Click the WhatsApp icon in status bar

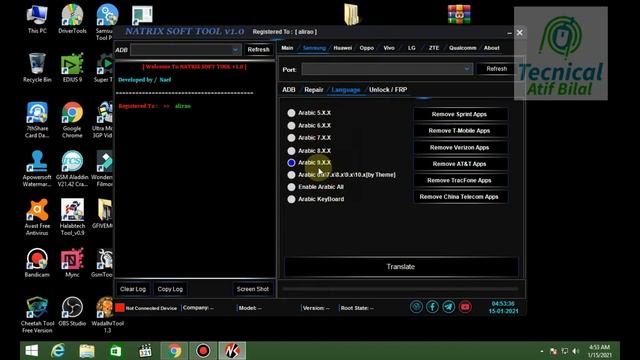tap(416, 307)
